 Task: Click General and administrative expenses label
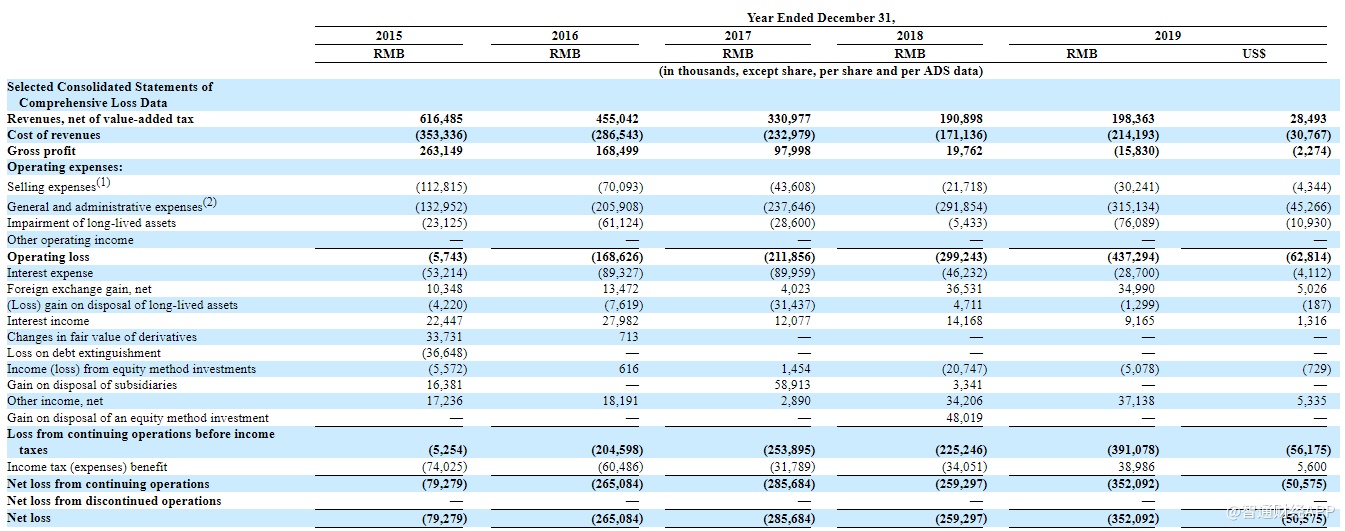pos(111,205)
